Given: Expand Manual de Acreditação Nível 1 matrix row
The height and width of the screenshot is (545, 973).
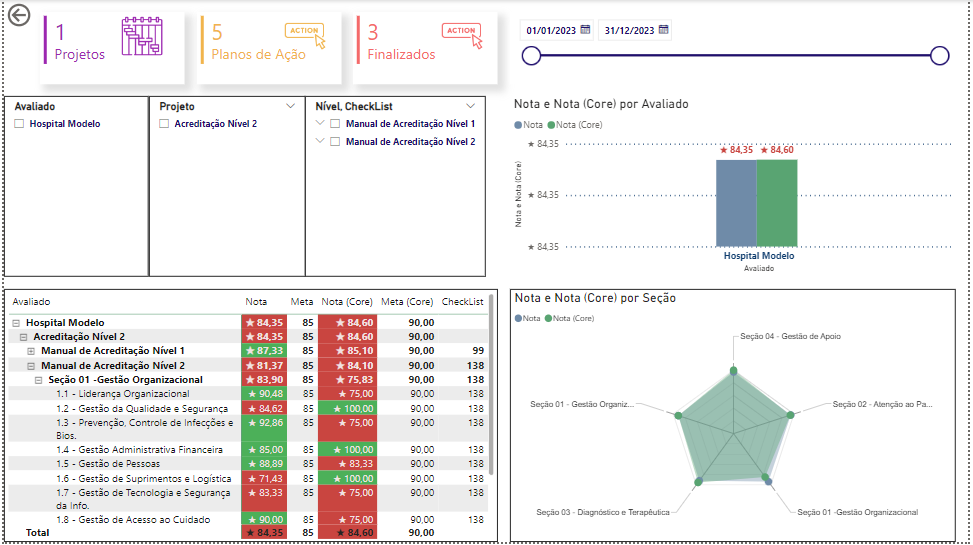Looking at the screenshot, I should (30, 351).
